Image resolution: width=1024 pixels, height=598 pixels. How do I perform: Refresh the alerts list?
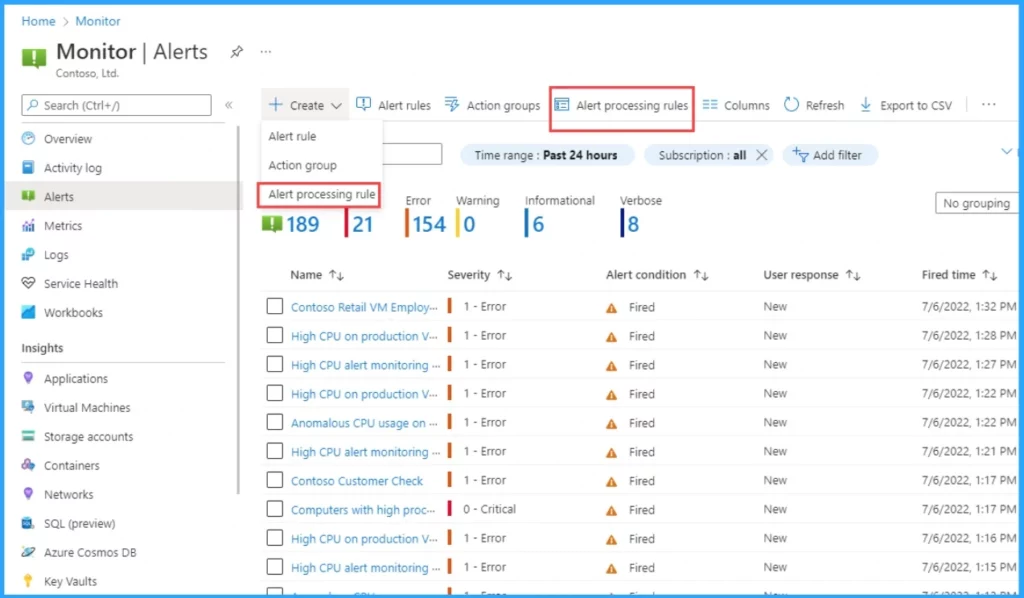pyautogui.click(x=814, y=105)
